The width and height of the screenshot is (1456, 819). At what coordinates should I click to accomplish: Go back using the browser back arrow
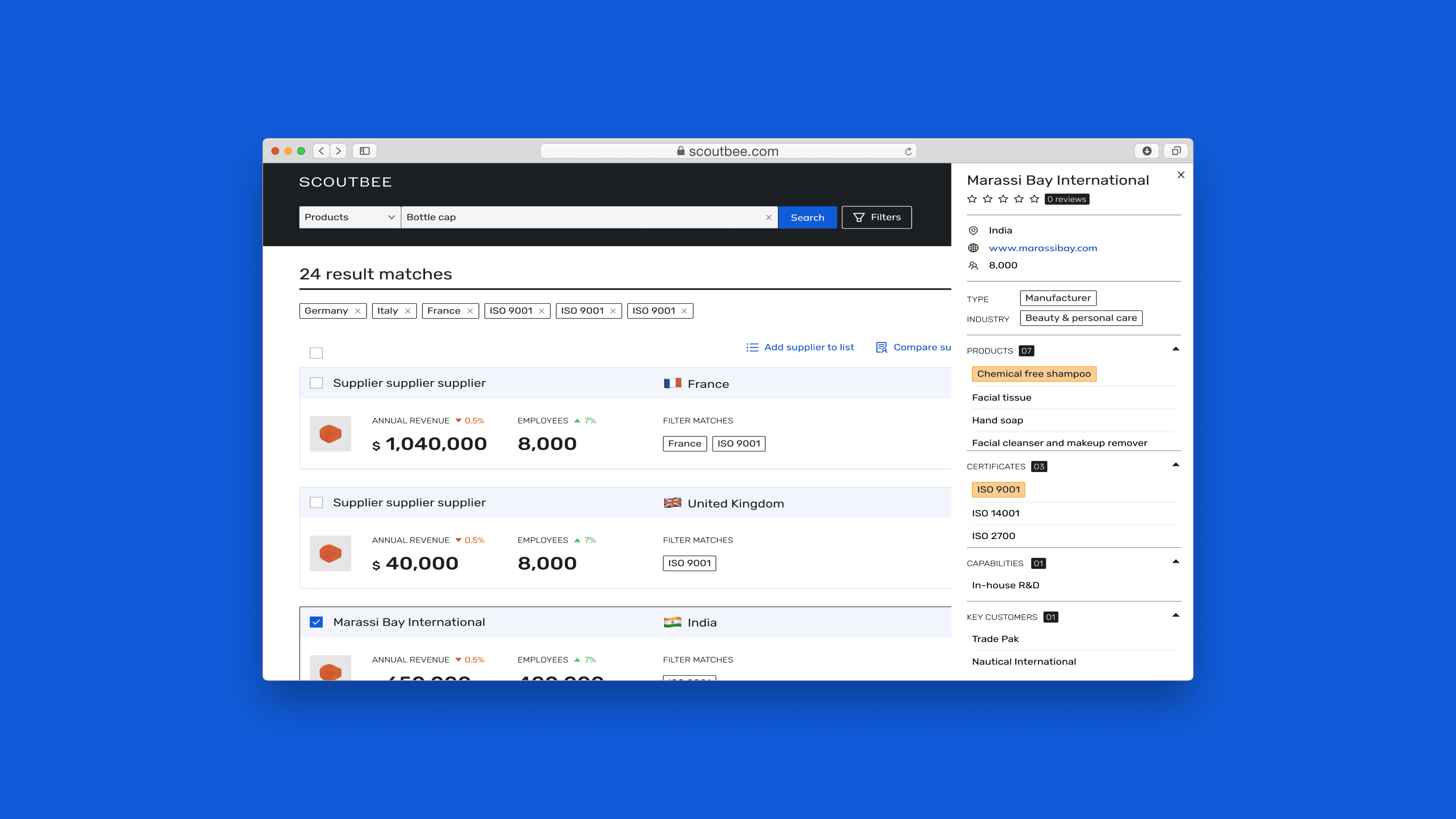(322, 151)
